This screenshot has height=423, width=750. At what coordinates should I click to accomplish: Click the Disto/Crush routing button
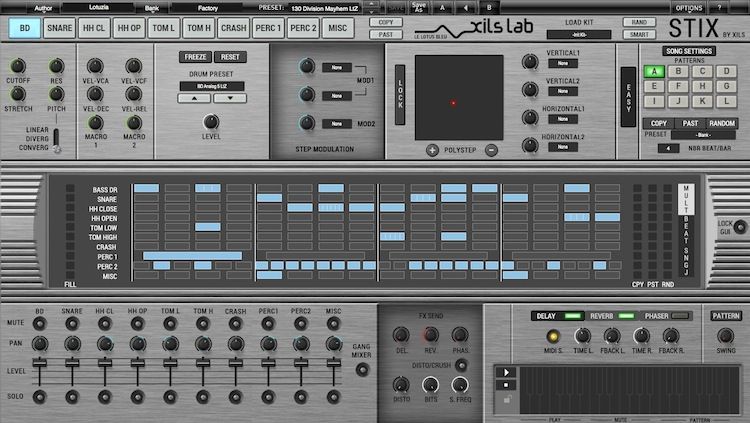pos(461,363)
